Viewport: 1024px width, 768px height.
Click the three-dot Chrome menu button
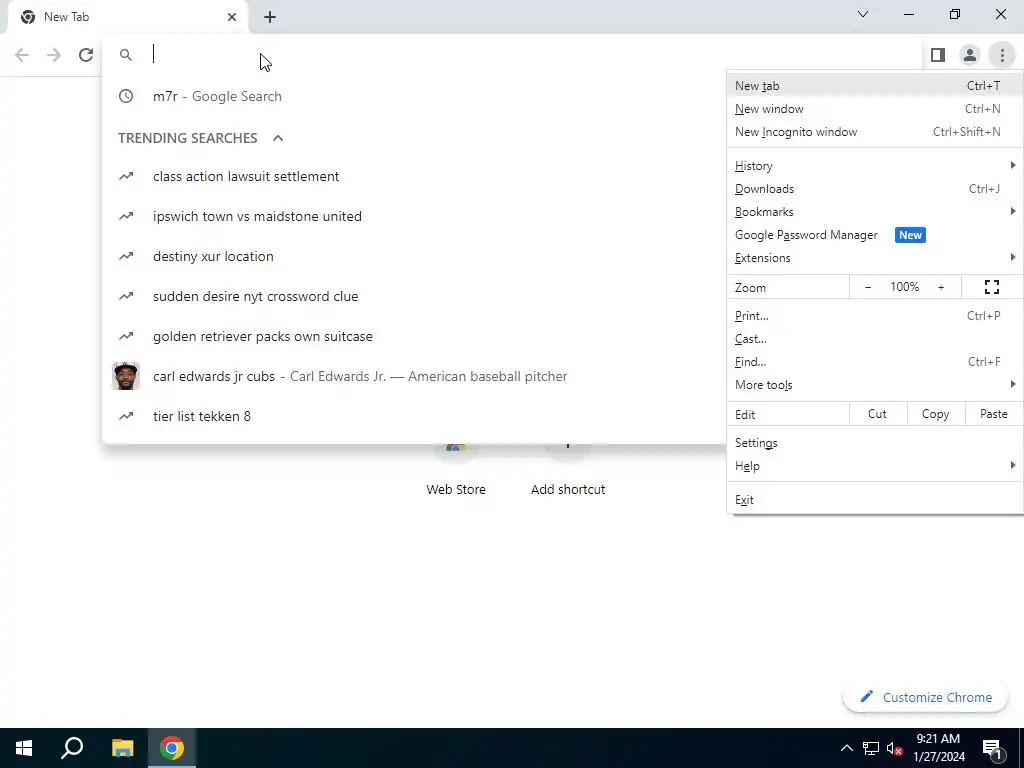pyautogui.click(x=1002, y=55)
